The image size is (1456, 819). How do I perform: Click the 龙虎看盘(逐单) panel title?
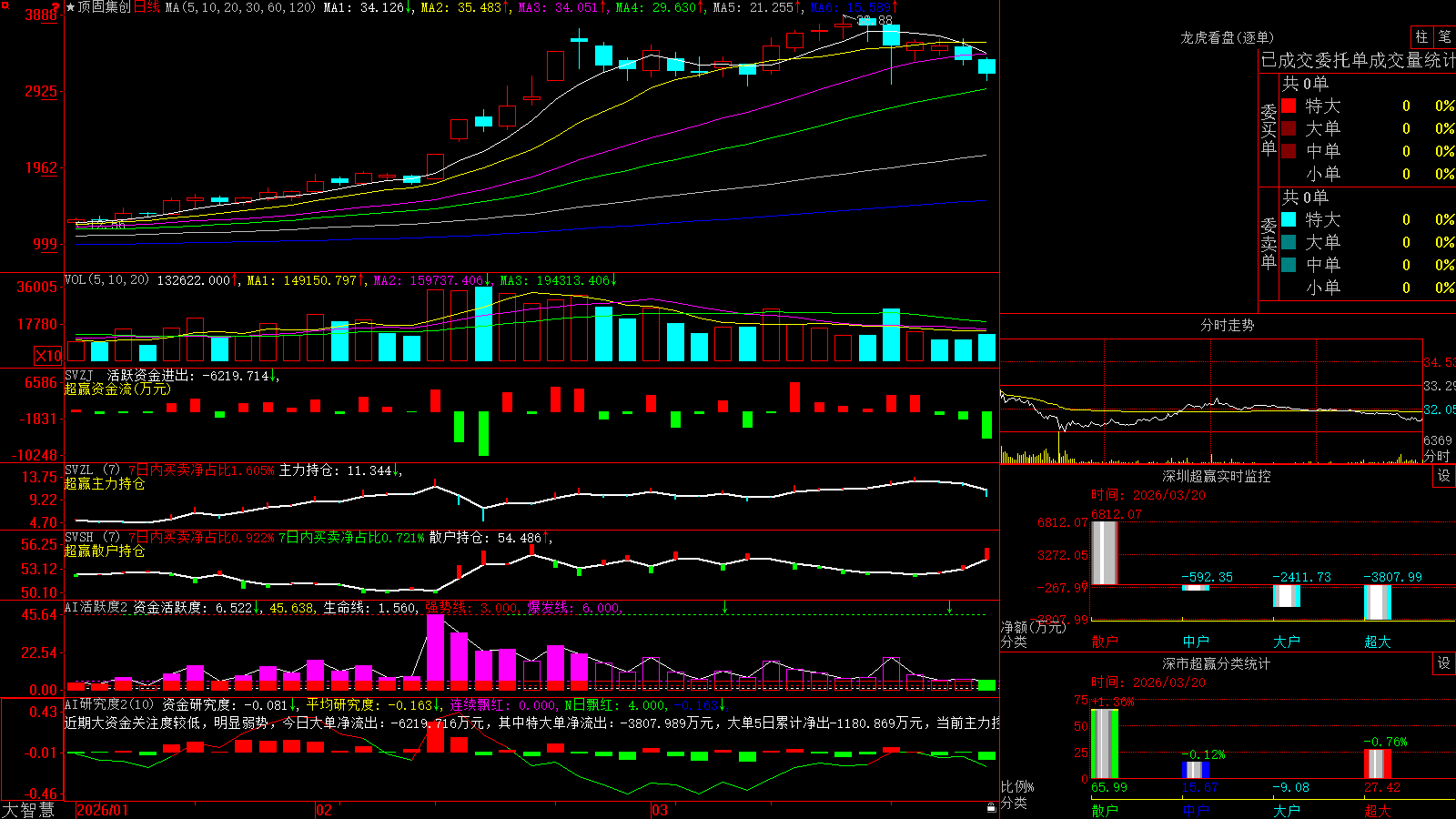pos(1227,37)
